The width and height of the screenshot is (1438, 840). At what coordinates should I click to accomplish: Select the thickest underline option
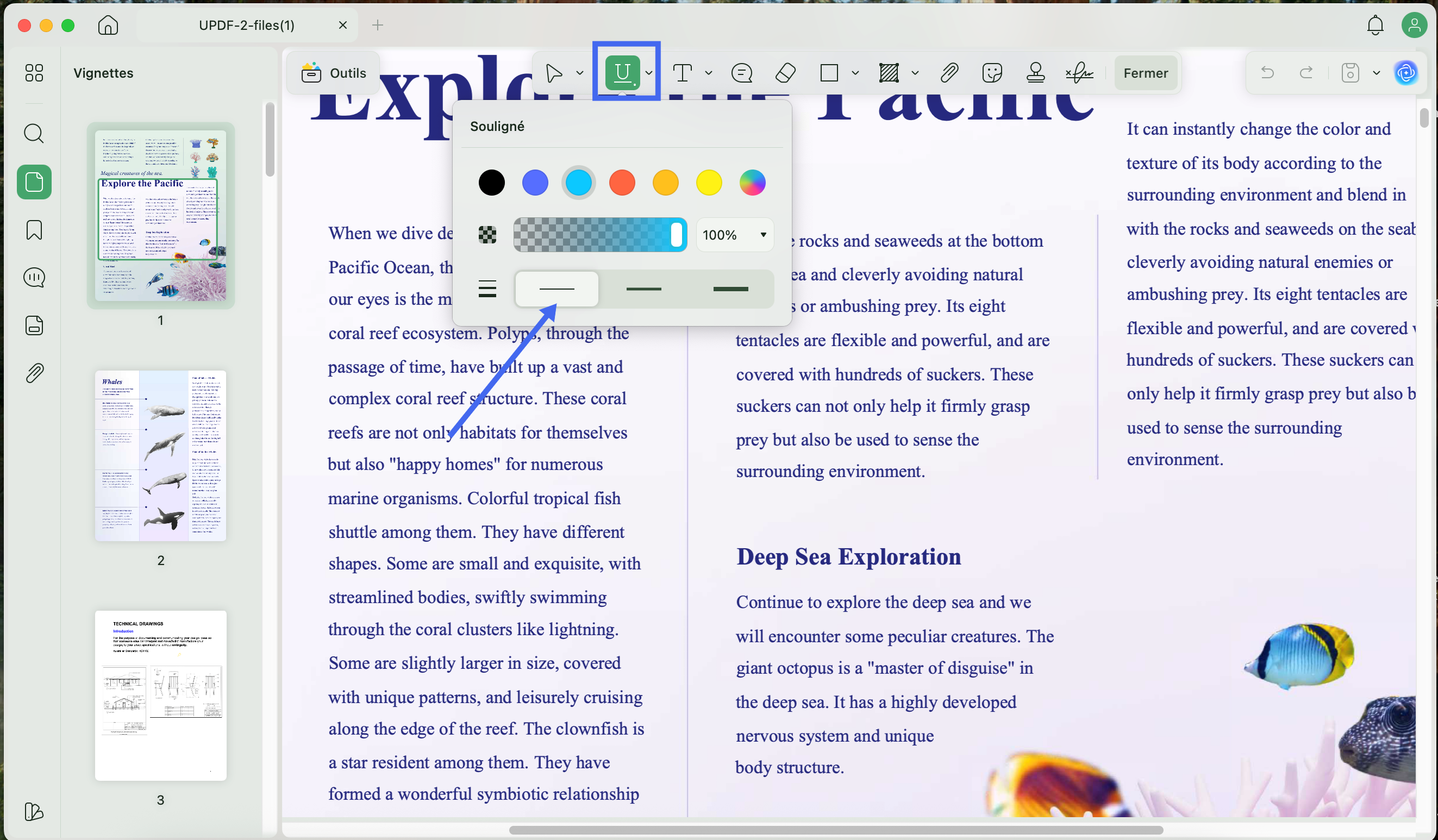coord(730,289)
